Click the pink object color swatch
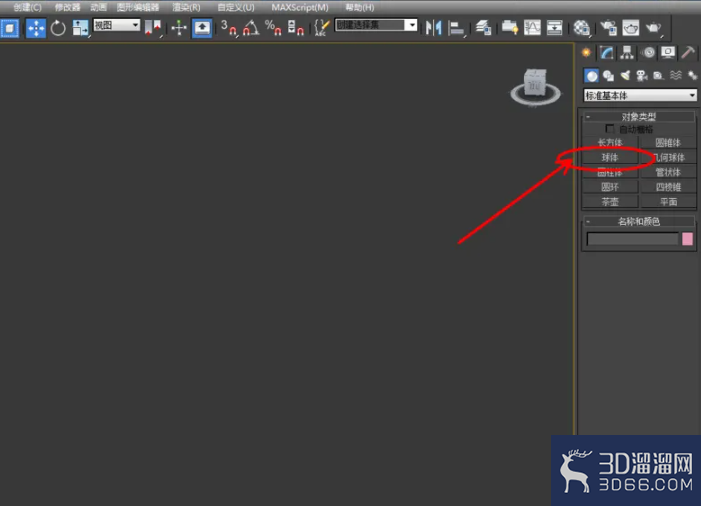 [687, 239]
